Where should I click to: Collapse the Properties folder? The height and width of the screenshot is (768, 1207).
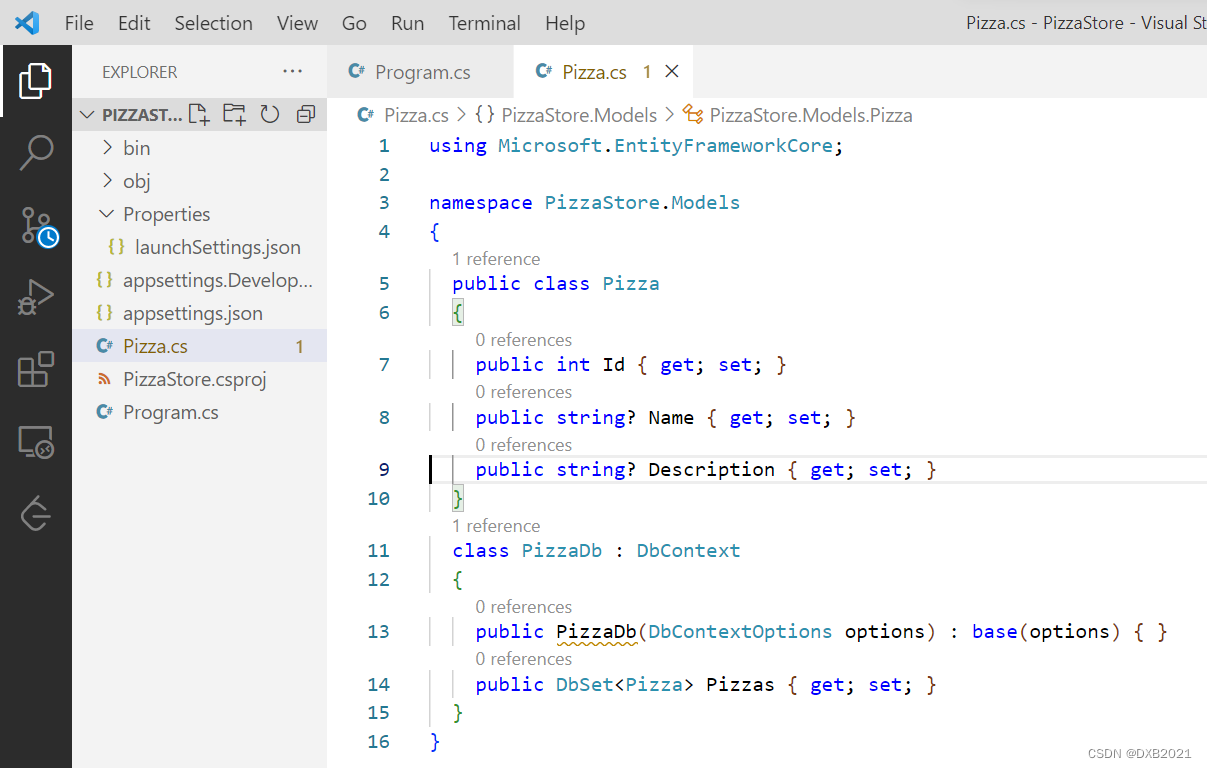pyautogui.click(x=199, y=214)
